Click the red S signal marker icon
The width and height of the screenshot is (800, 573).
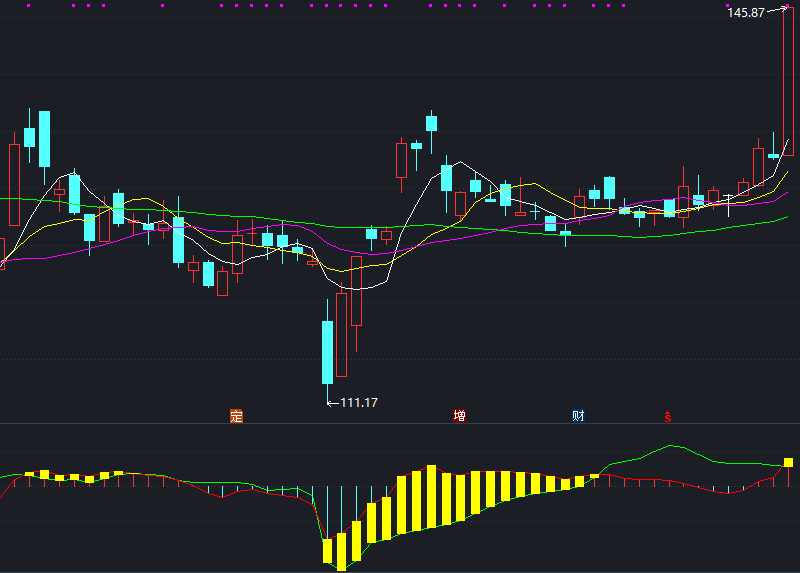tap(668, 417)
